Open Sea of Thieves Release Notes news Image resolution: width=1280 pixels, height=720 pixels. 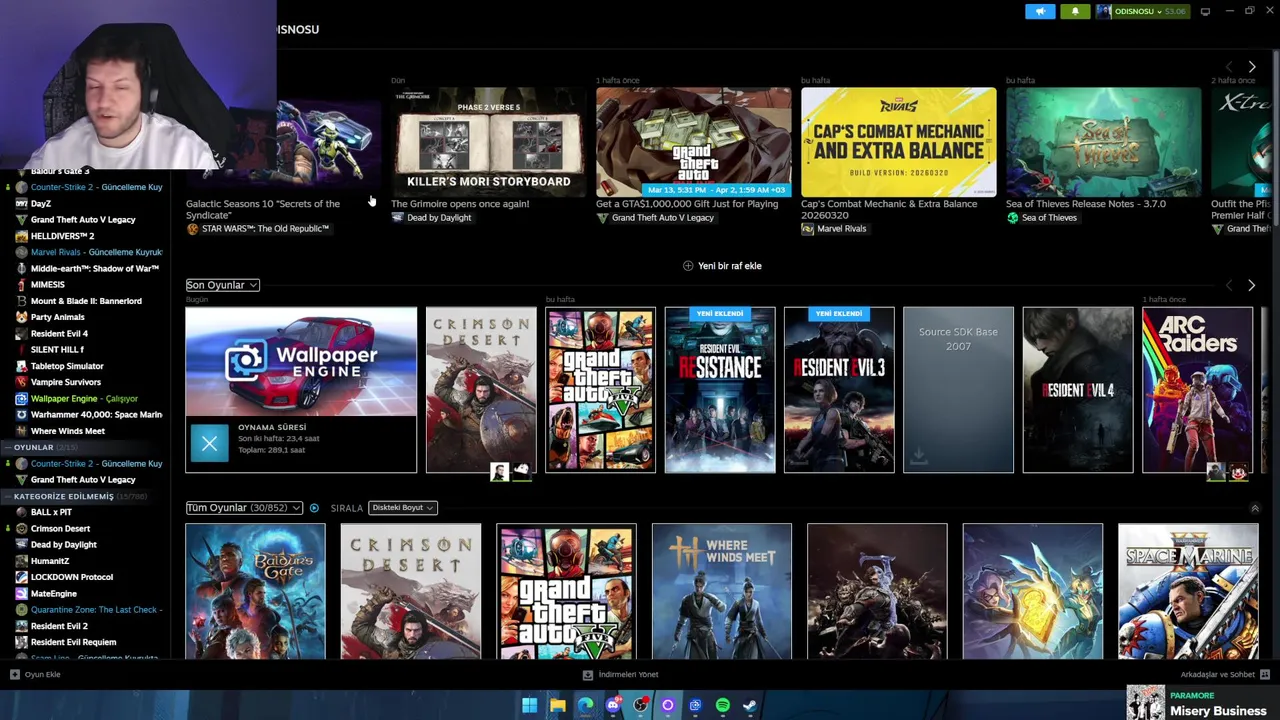click(1103, 142)
